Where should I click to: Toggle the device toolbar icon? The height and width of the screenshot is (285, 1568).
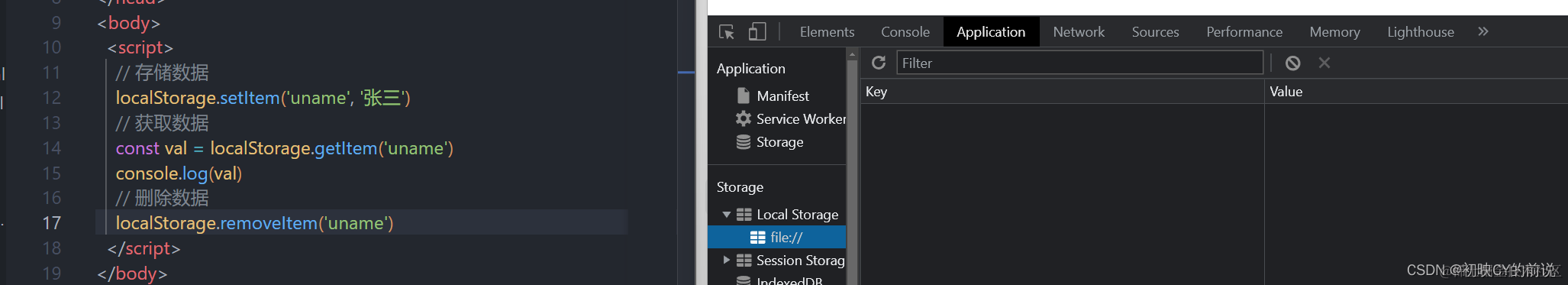point(757,31)
